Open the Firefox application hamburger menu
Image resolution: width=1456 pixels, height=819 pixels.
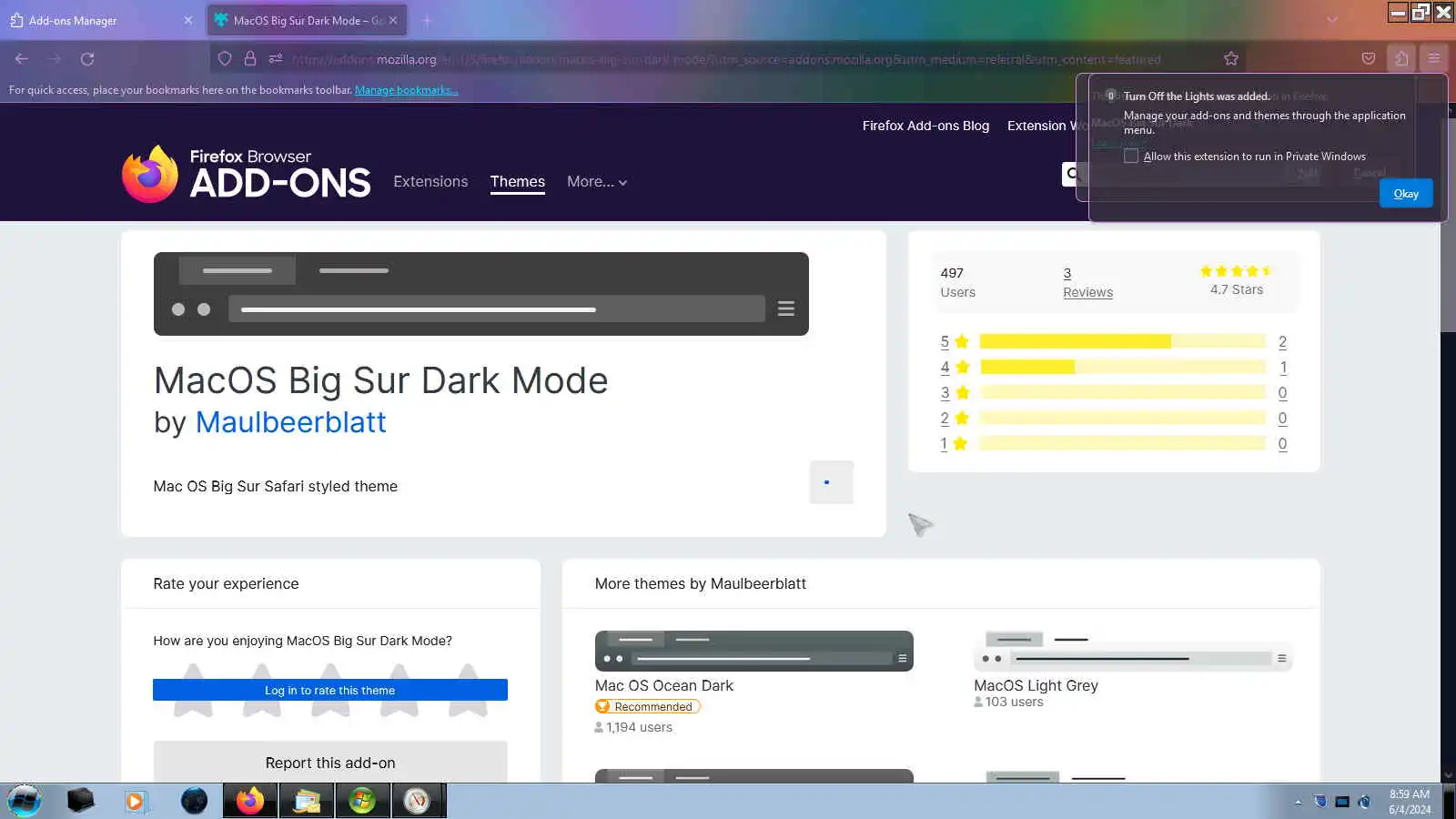pyautogui.click(x=1434, y=58)
